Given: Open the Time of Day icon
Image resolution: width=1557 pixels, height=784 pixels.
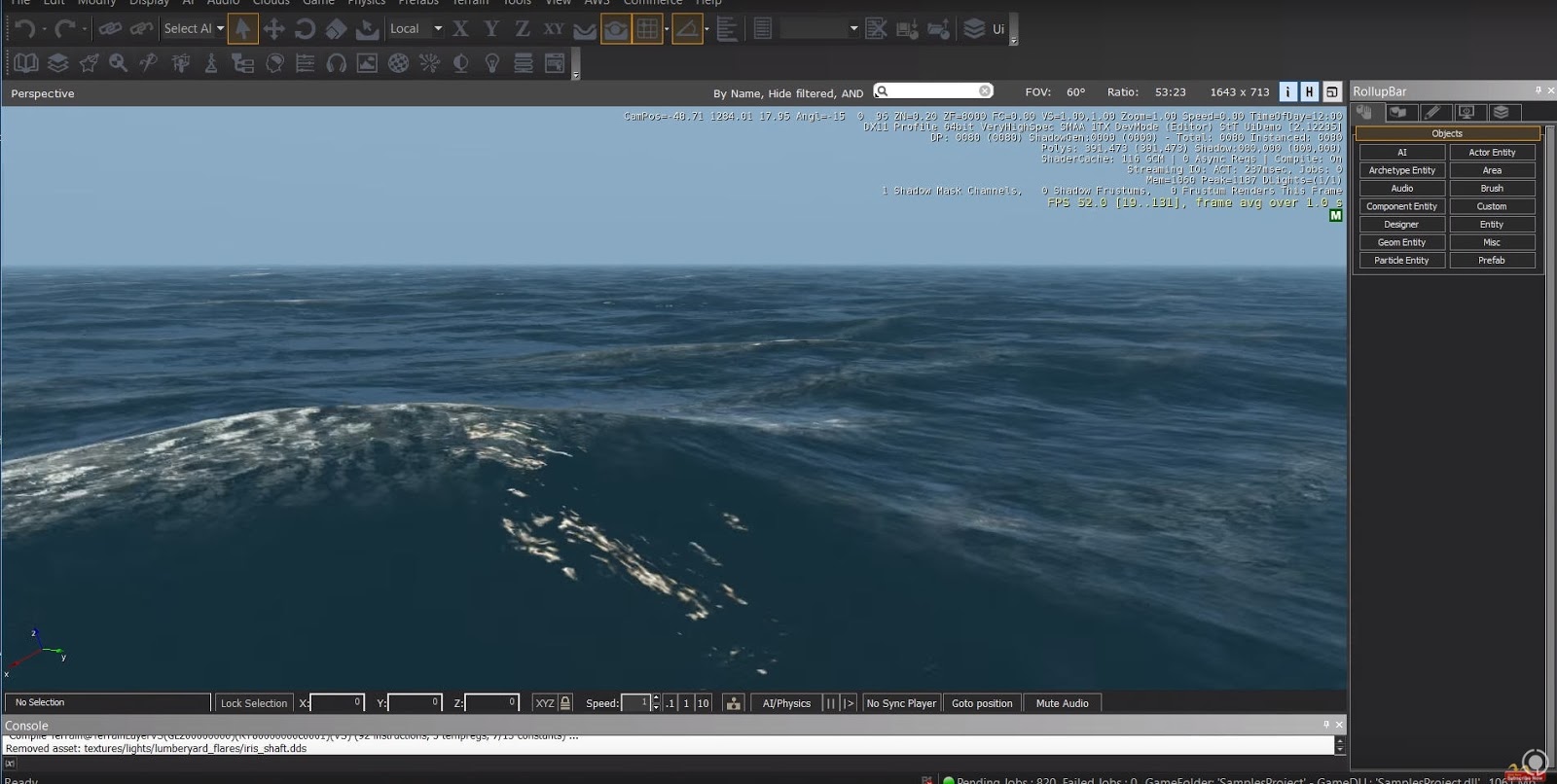Looking at the screenshot, I should coord(461,64).
